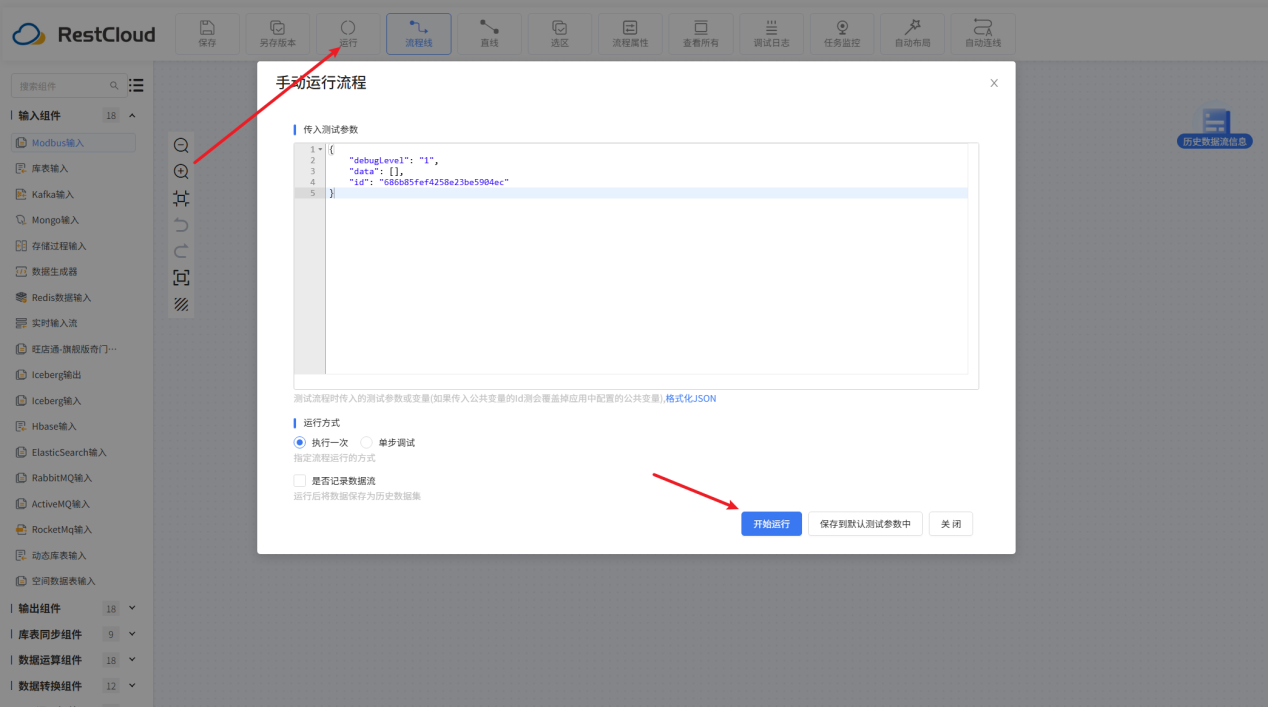The image size is (1268, 707).
Task: Select the Modbus输入 component
Action: [x=73, y=143]
